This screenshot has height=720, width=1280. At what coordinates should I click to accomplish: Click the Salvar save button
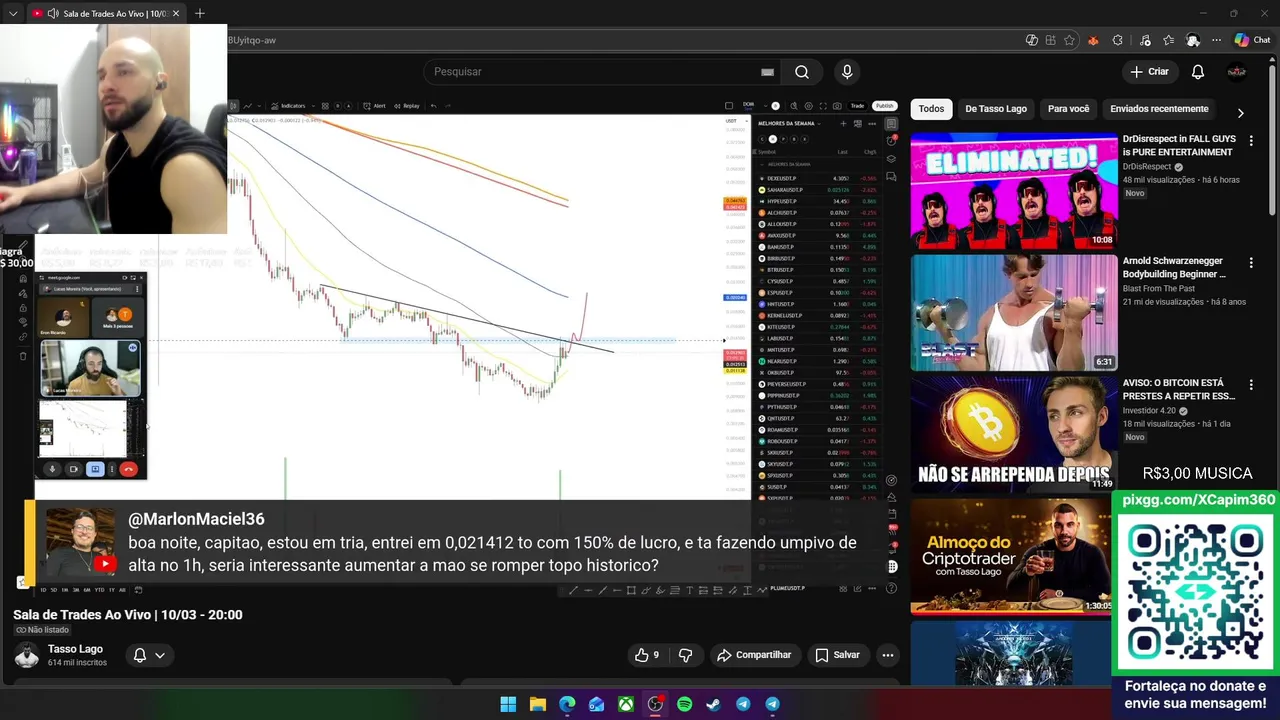coord(837,655)
